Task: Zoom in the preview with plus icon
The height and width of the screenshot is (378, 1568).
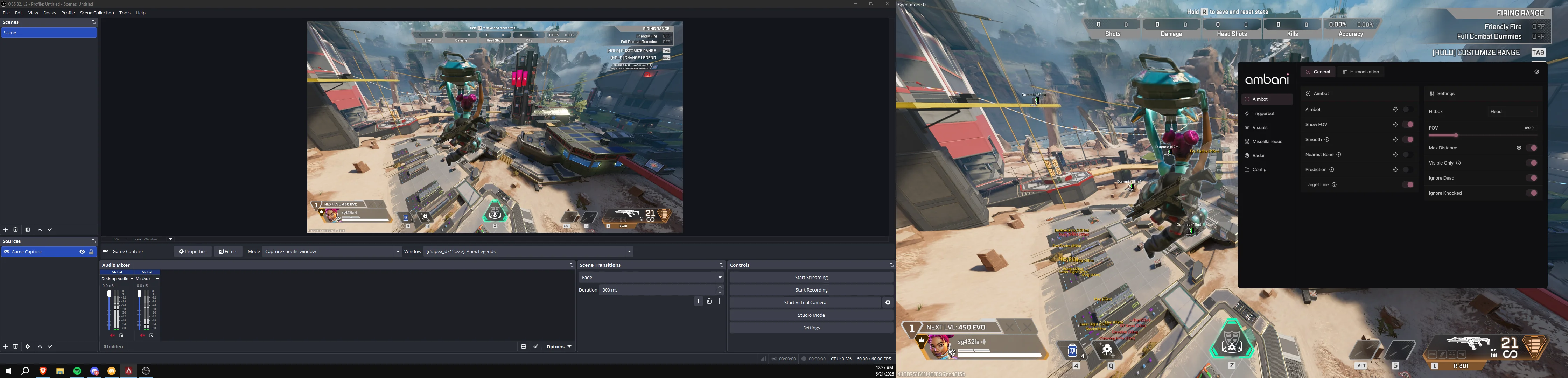Action: point(127,239)
